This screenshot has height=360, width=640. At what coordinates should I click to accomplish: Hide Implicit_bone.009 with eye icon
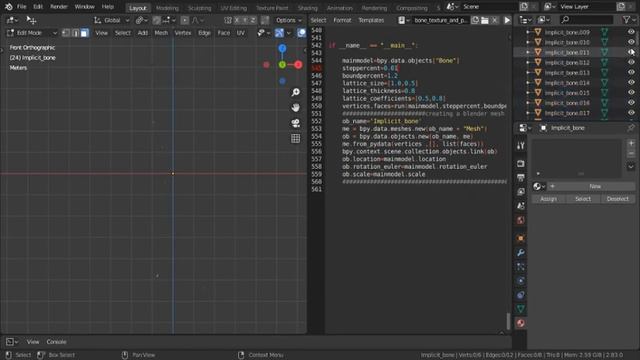pyautogui.click(x=631, y=32)
